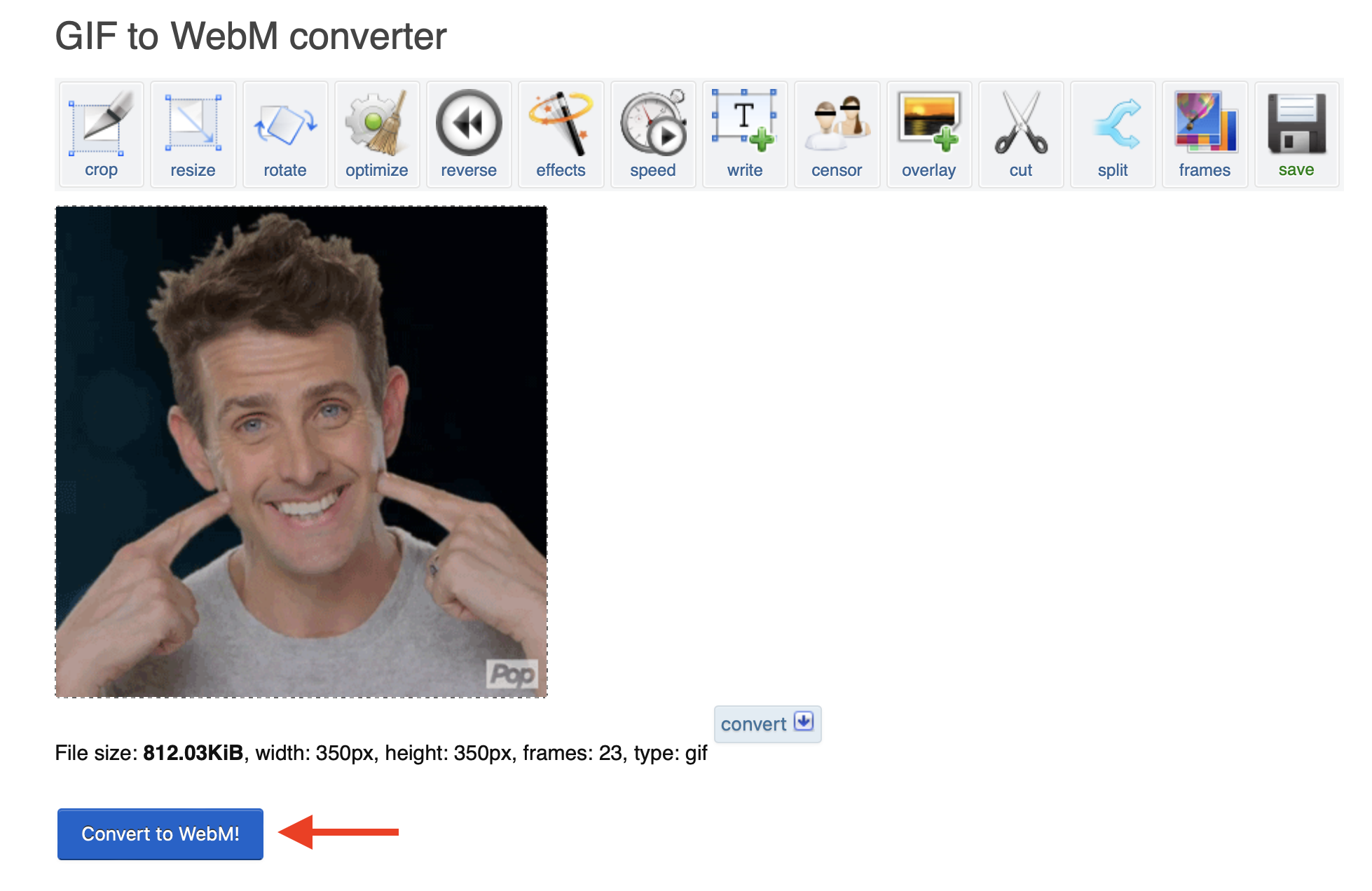Image resolution: width=1372 pixels, height=891 pixels.
Task: Click the GIF to WebM converter heading
Action: pyautogui.click(x=251, y=36)
